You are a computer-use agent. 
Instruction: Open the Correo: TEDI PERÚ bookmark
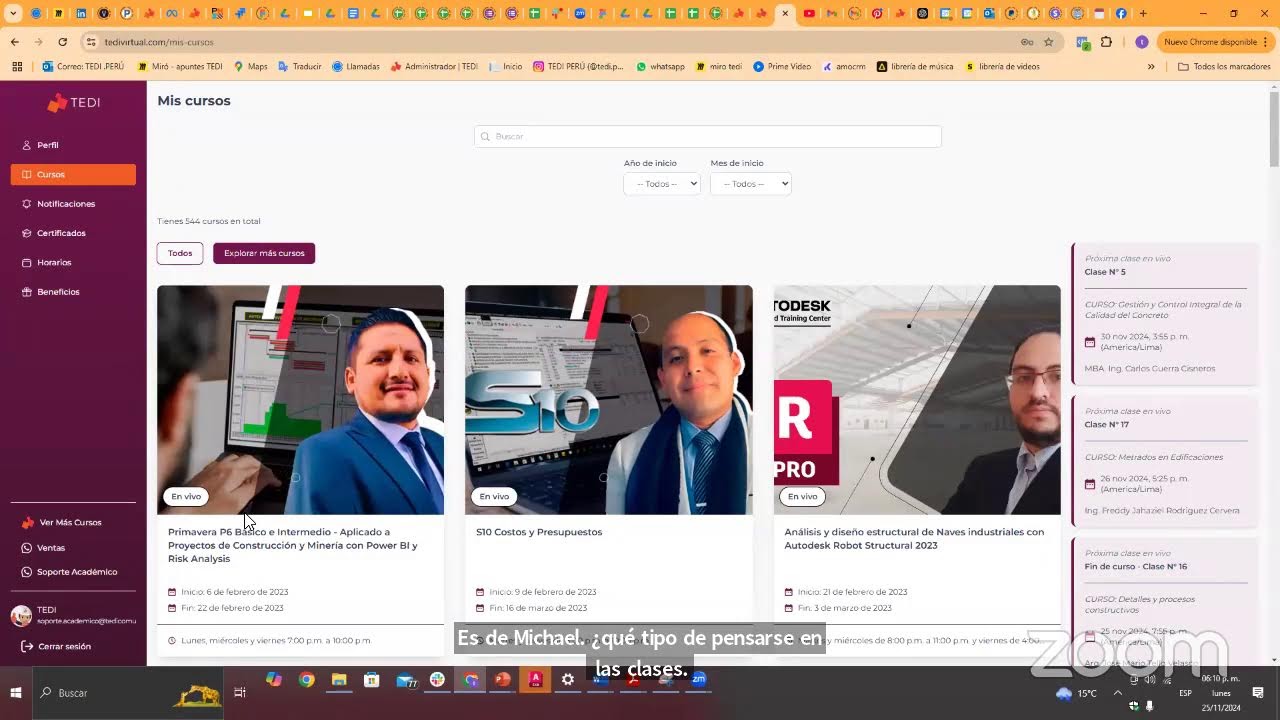click(x=83, y=67)
